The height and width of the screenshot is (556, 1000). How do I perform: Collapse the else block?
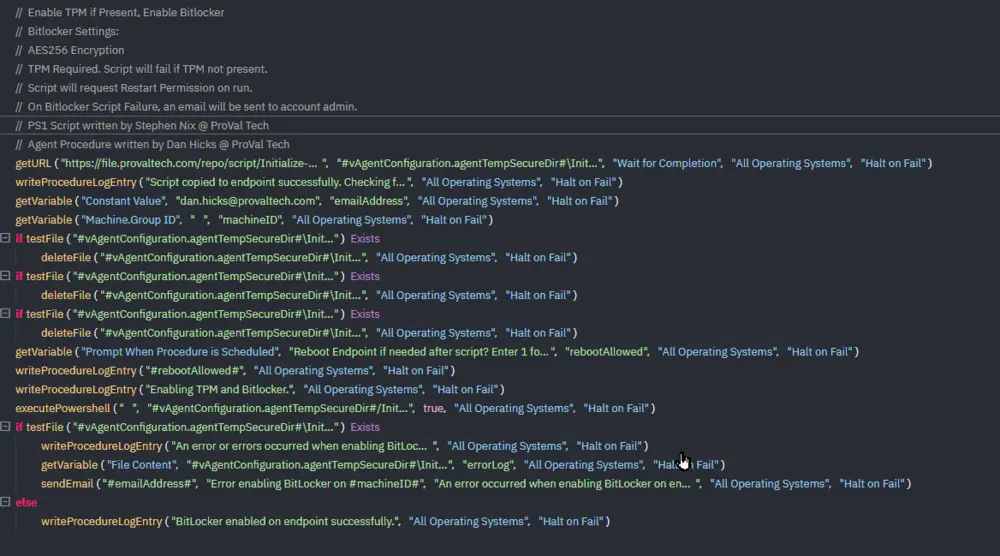(5, 502)
